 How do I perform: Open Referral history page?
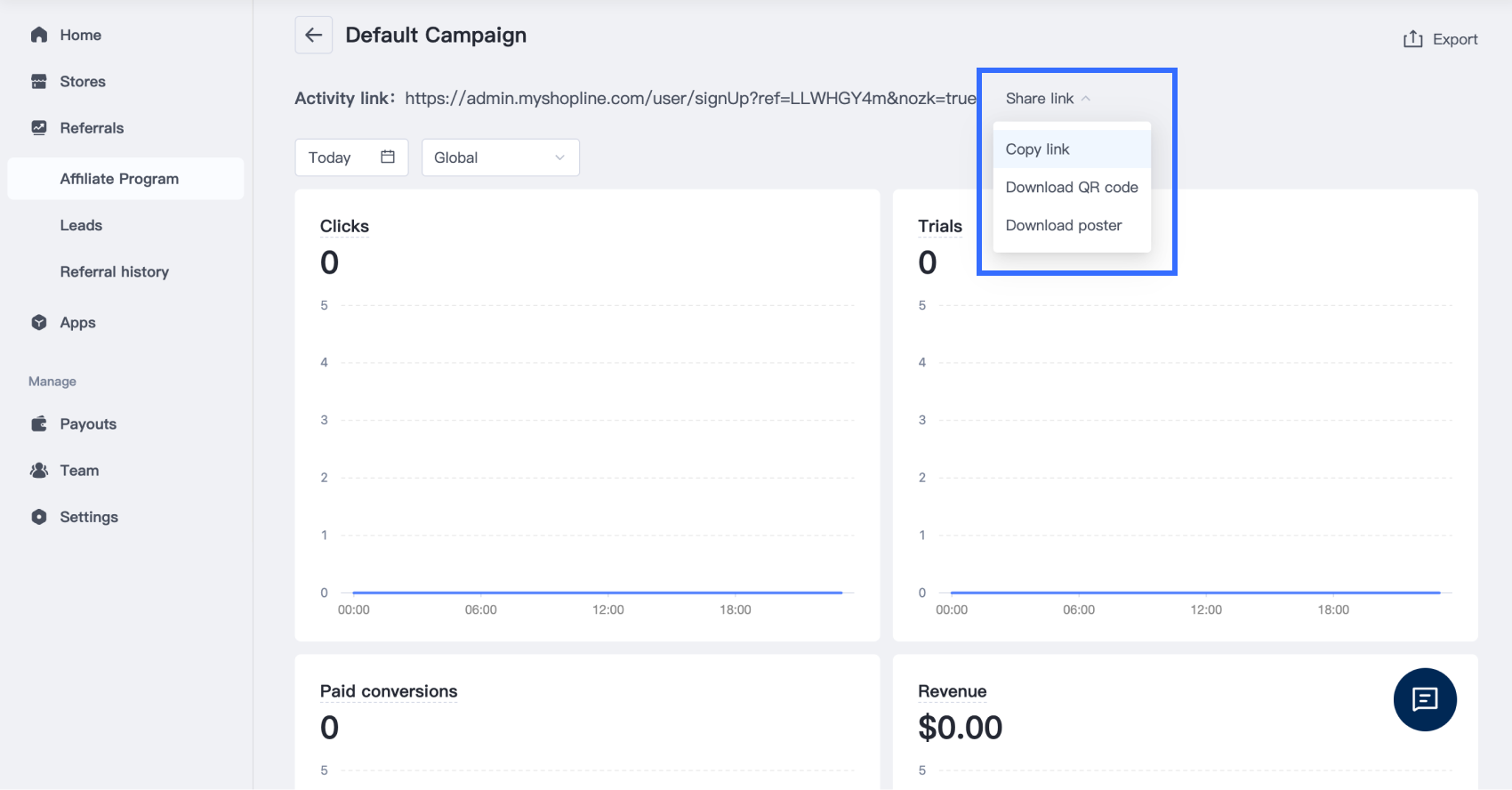click(x=114, y=272)
